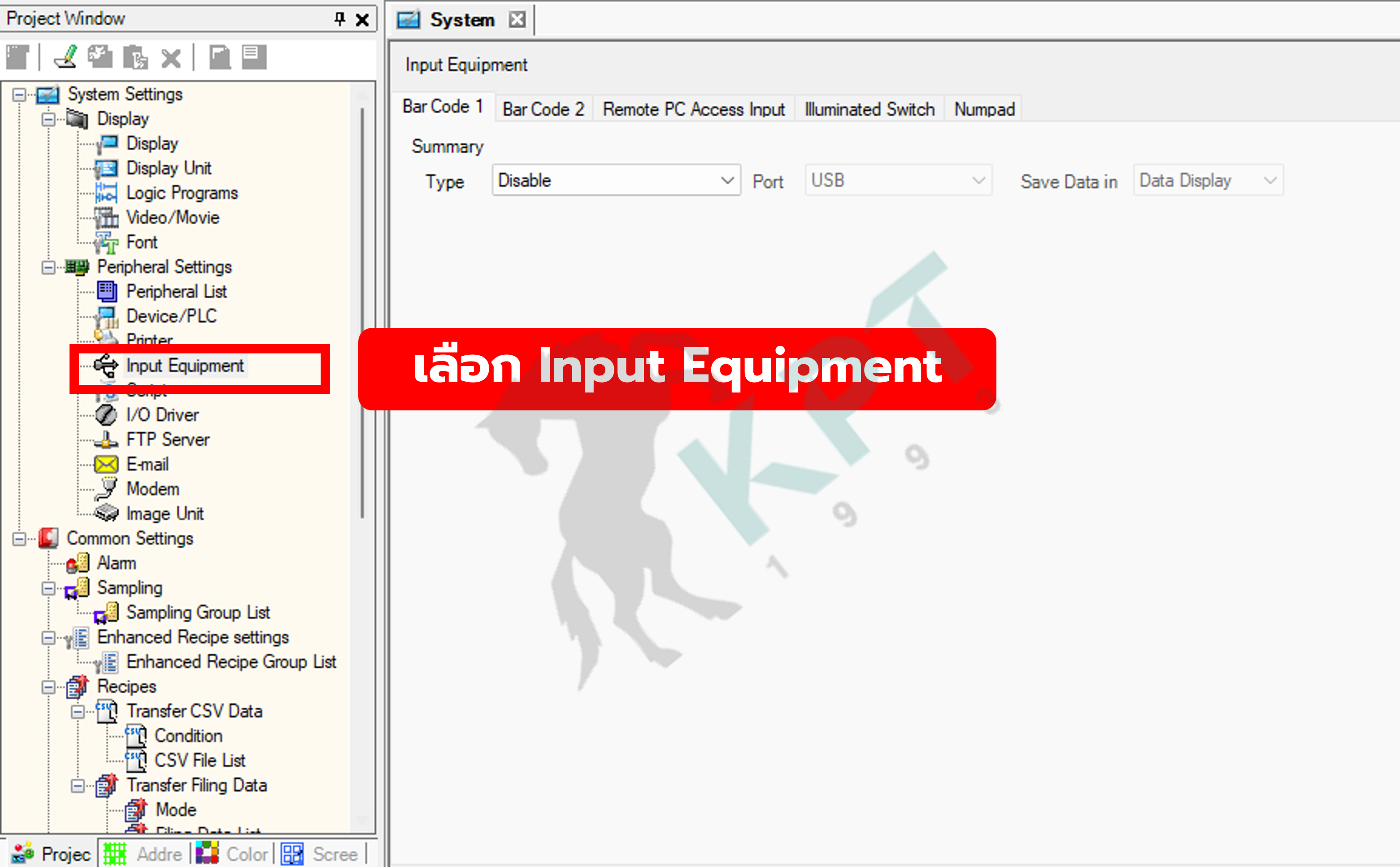Viewport: 1400px width, 867px height.
Task: Open the Save Data in dropdown
Action: tap(1208, 181)
